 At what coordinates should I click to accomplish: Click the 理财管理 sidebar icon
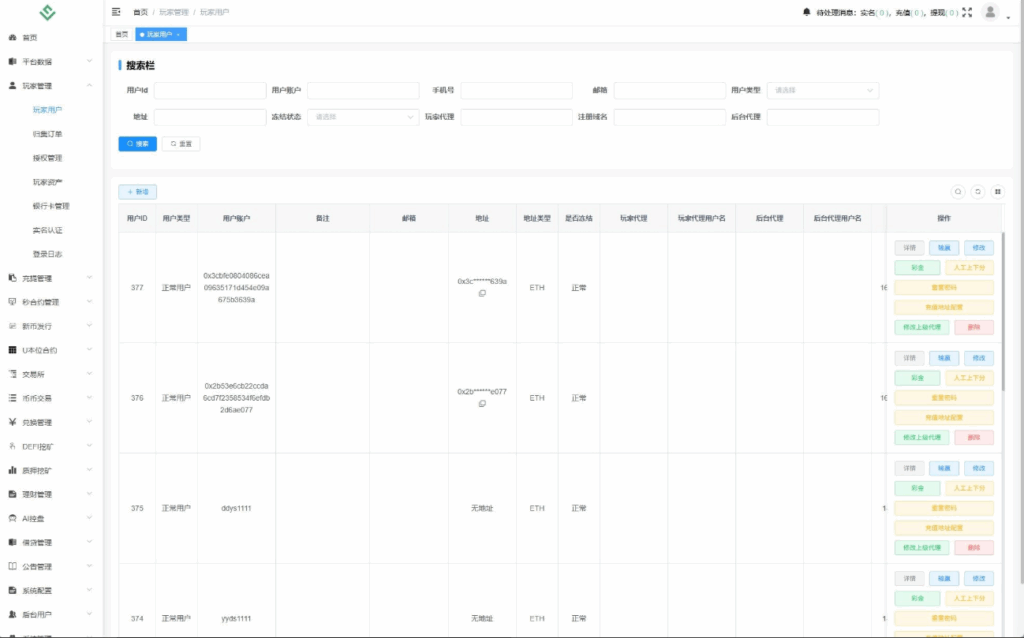point(12,494)
